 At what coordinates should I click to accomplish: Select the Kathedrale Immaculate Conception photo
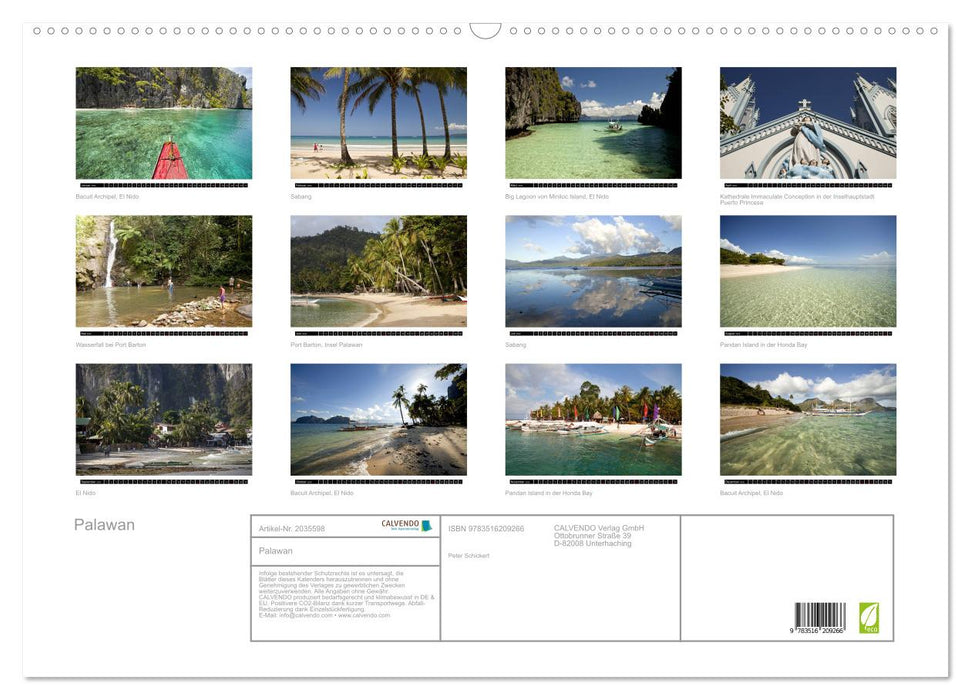[x=807, y=122]
